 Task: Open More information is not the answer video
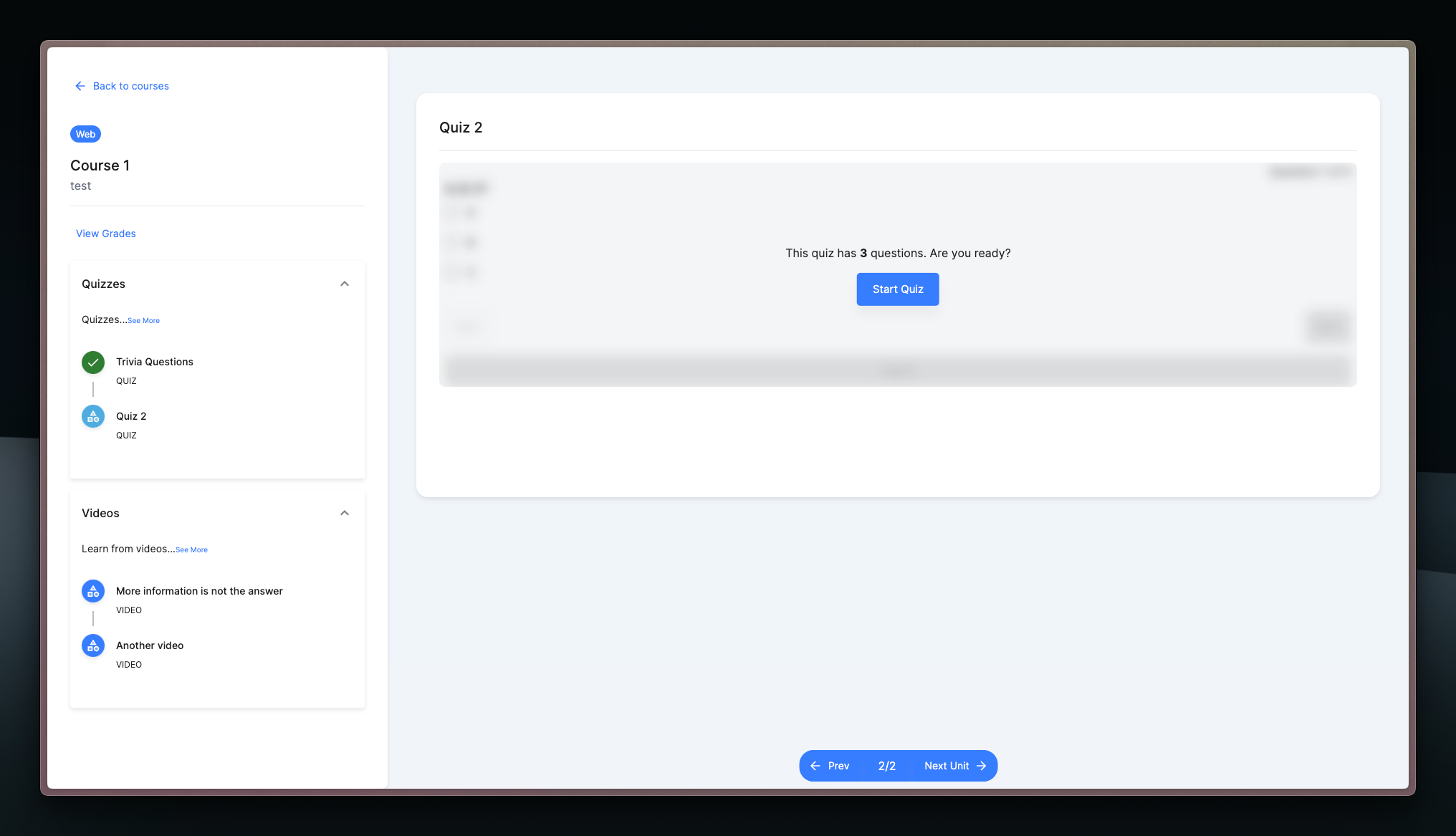[199, 592]
